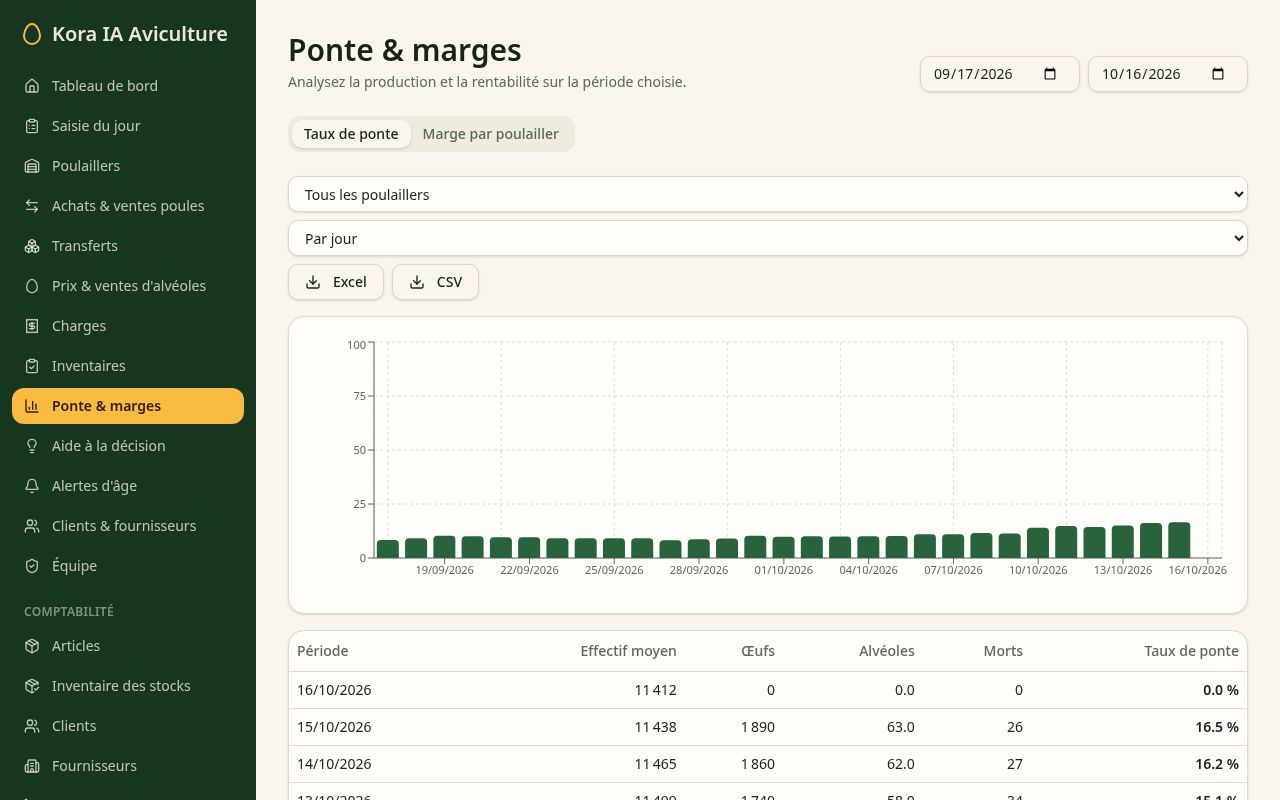The image size is (1280, 800).
Task: Click the Effectif moyen column header
Action: pos(628,651)
